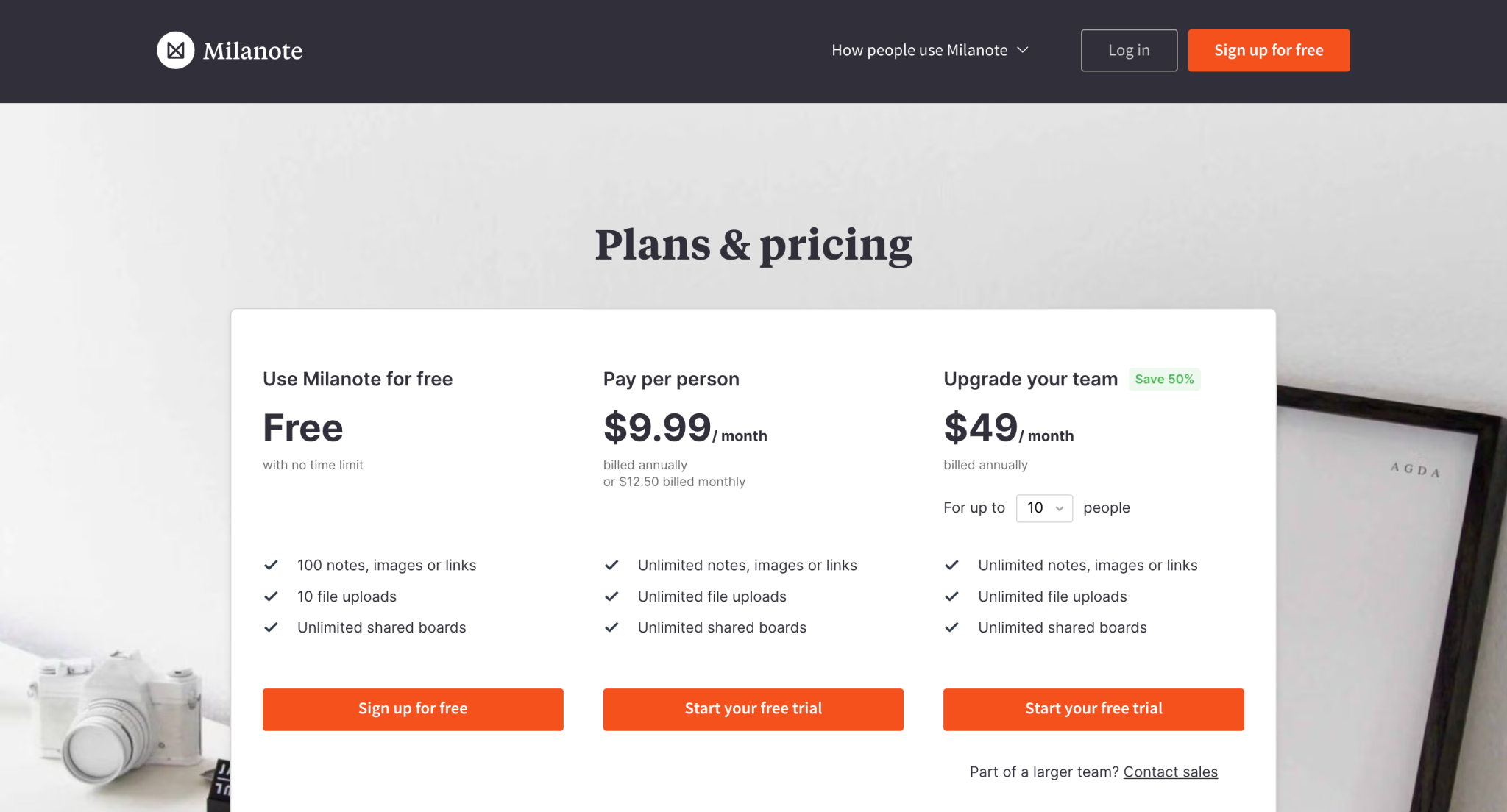The image size is (1507, 812).
Task: Click the Milanote envelope logo icon
Action: click(x=174, y=50)
